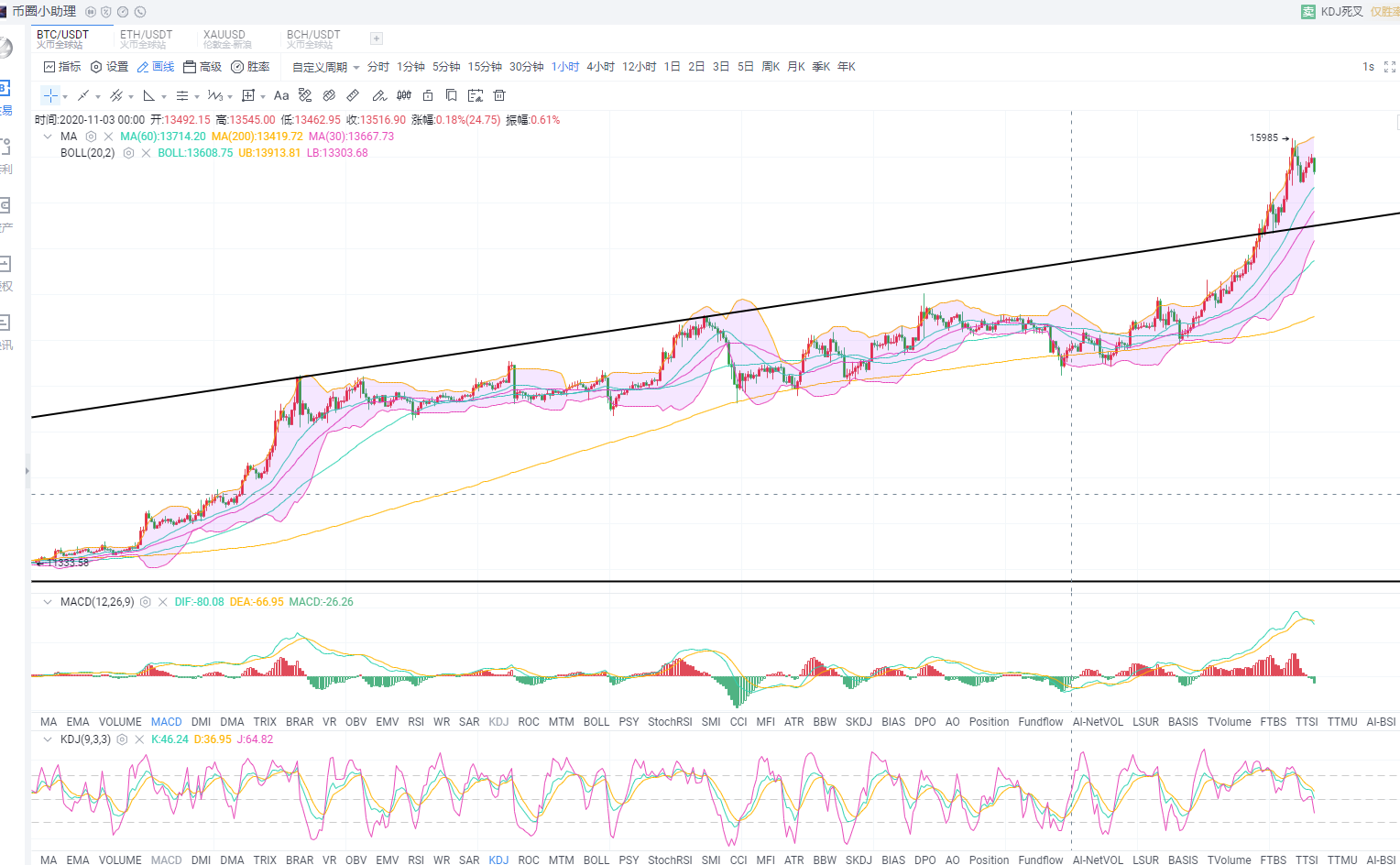Pick the ruler measurement tool
This screenshot has width=1400, height=865.
[x=353, y=95]
